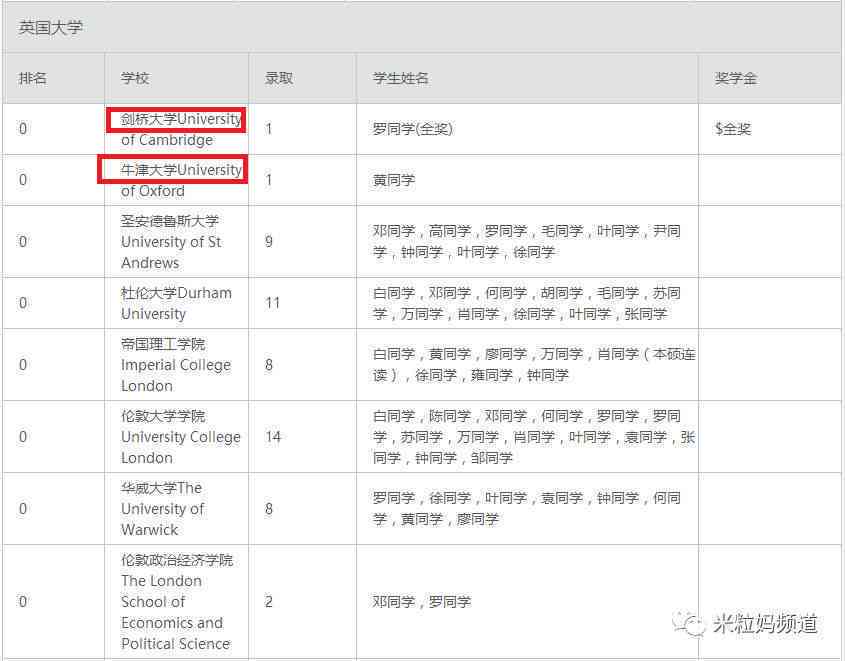
Task: Click 帝国理工学院 Imperial College London cell
Action: pyautogui.click(x=176, y=365)
